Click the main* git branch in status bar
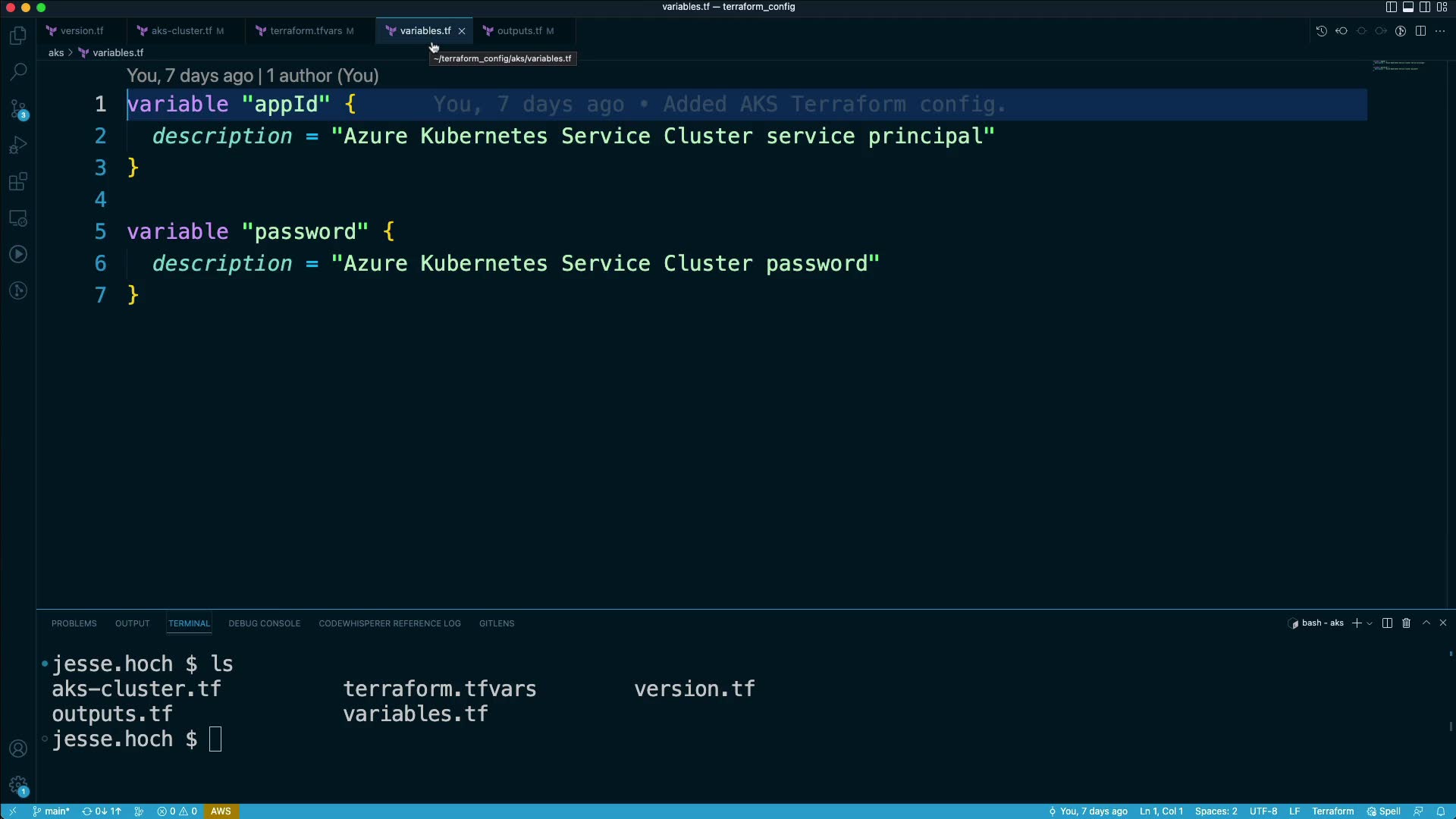The width and height of the screenshot is (1456, 819). (52, 811)
